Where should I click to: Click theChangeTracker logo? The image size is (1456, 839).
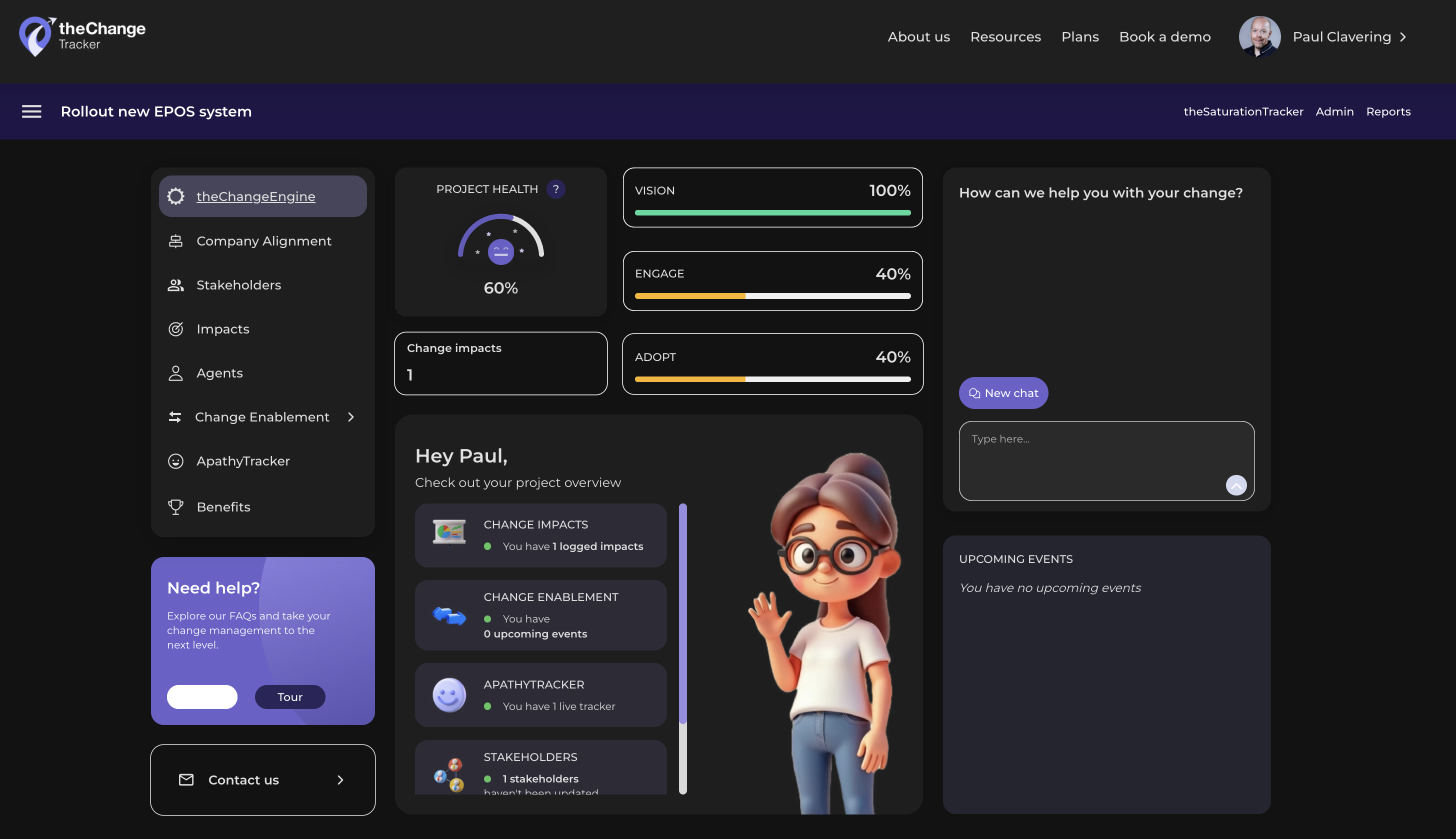click(82, 36)
